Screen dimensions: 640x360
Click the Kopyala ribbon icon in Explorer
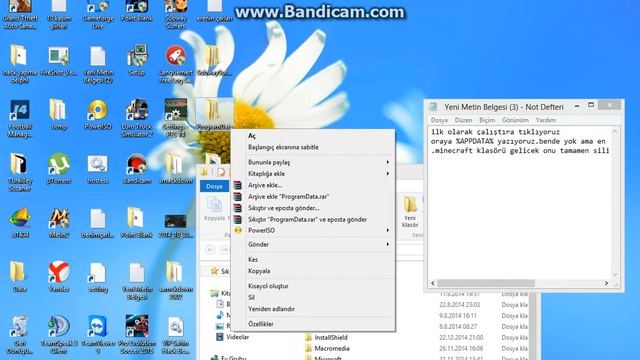[x=214, y=208]
